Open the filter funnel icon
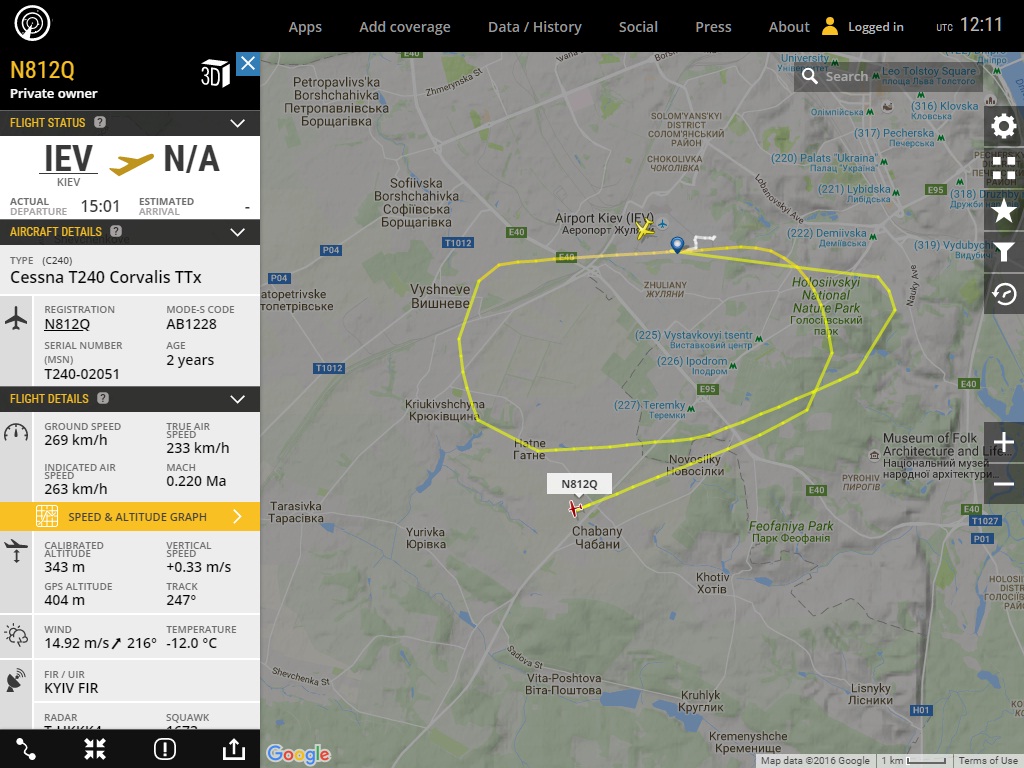Viewport: 1024px width, 768px height. point(1004,252)
